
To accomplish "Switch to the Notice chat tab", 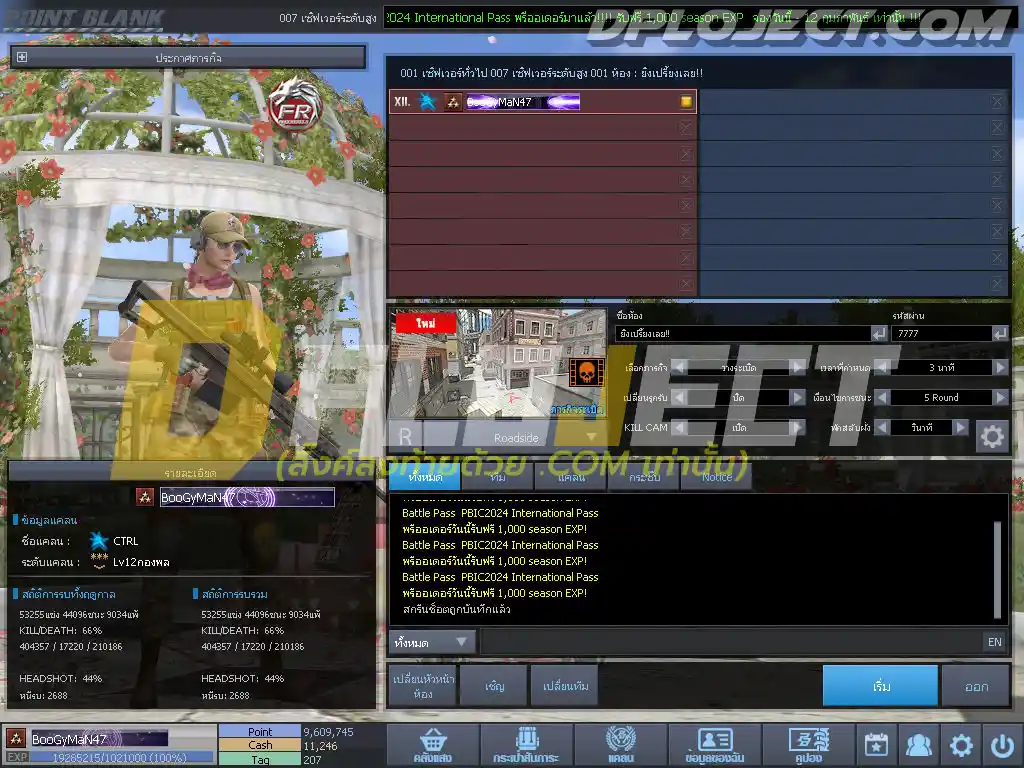I will 716,477.
